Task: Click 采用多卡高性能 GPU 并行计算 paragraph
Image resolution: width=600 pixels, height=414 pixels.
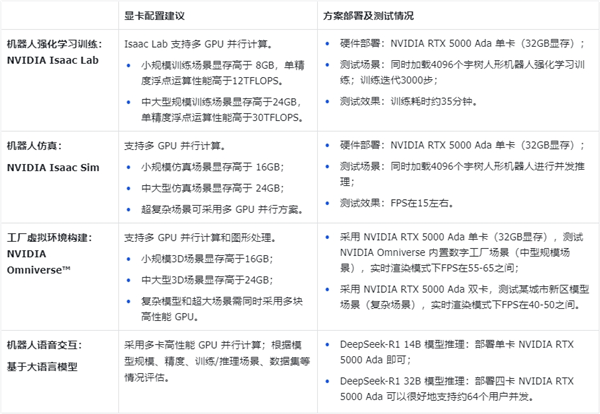Action: click(217, 361)
